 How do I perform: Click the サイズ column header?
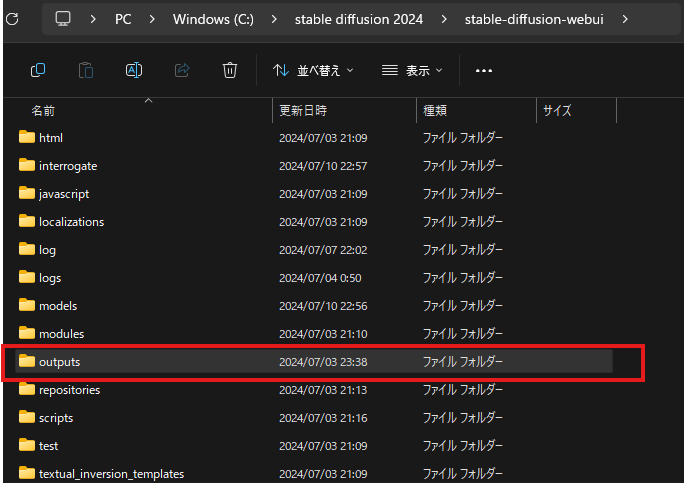click(556, 111)
